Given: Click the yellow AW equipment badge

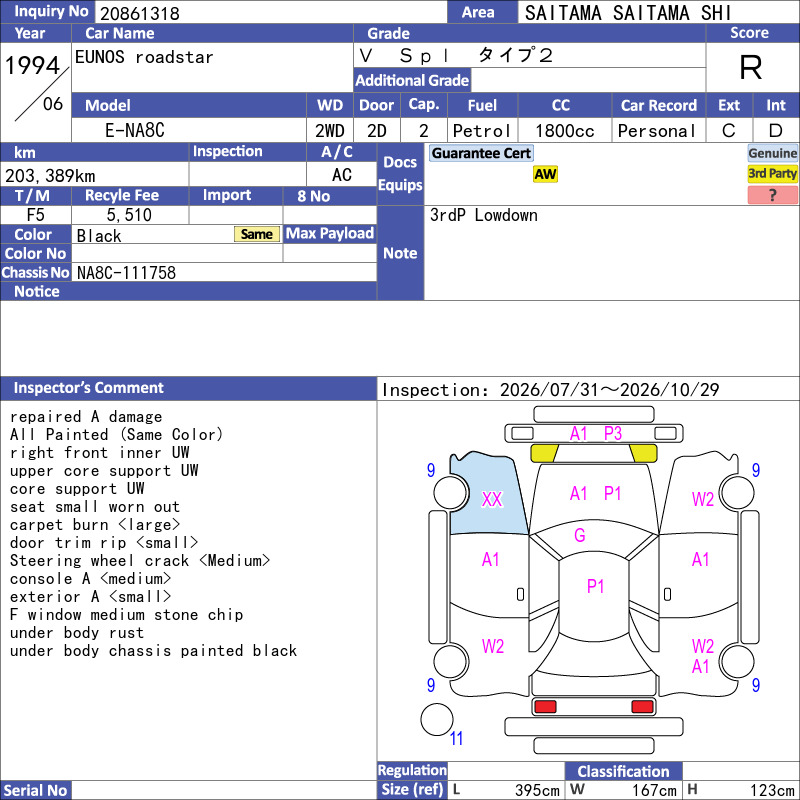Looking at the screenshot, I should point(545,174).
